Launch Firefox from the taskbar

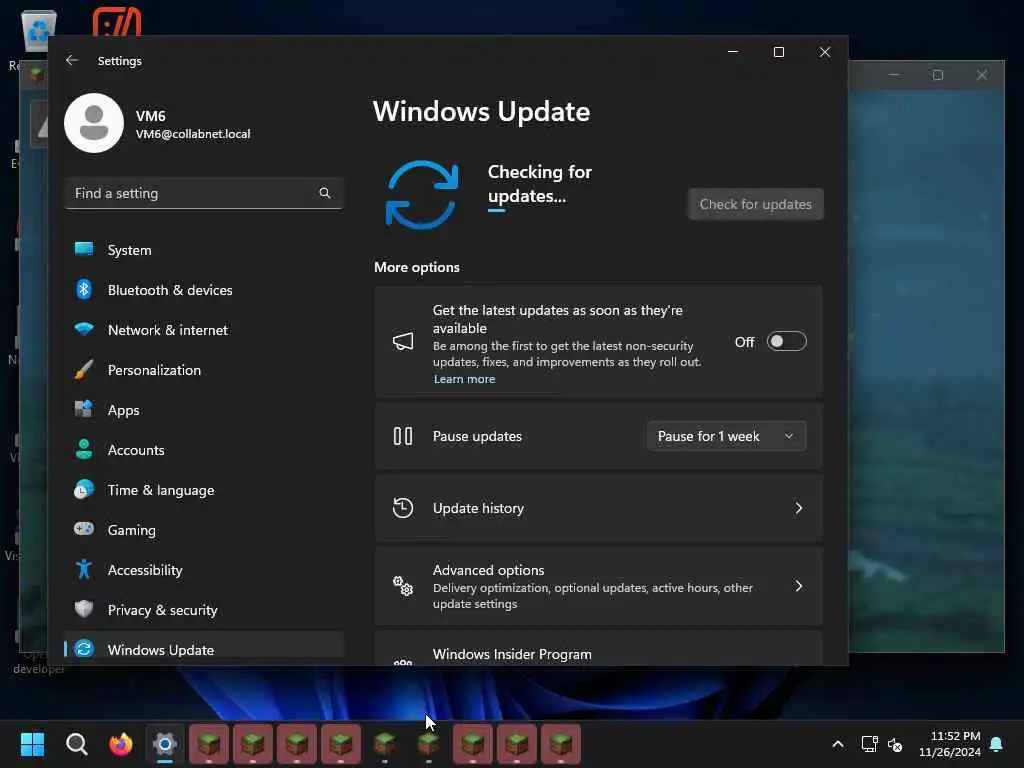(120, 743)
